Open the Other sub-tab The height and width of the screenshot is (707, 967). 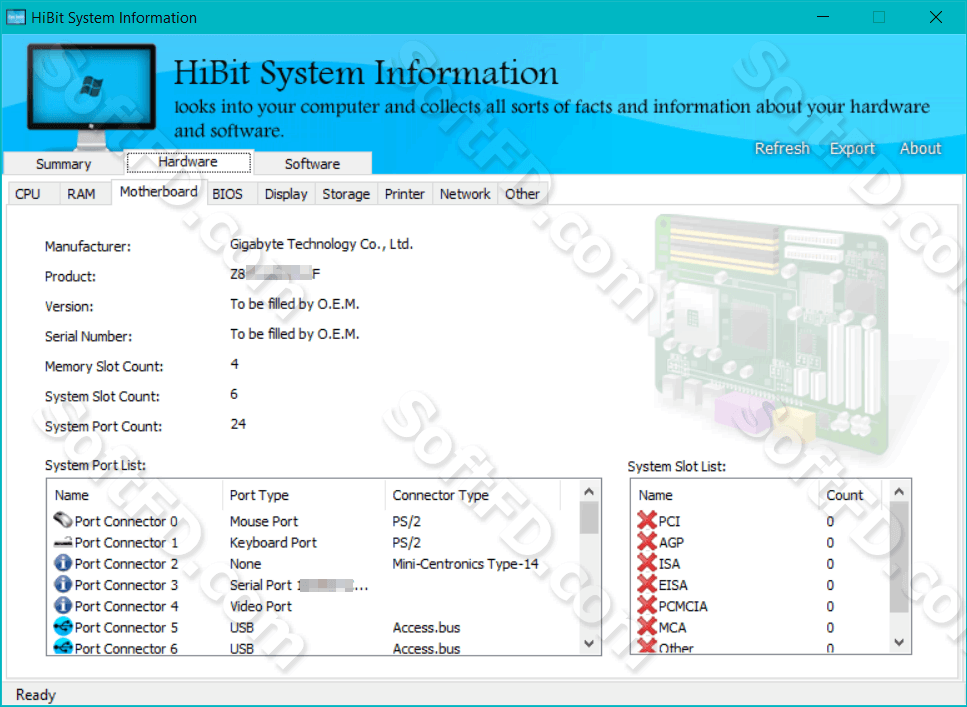pyautogui.click(x=522, y=194)
